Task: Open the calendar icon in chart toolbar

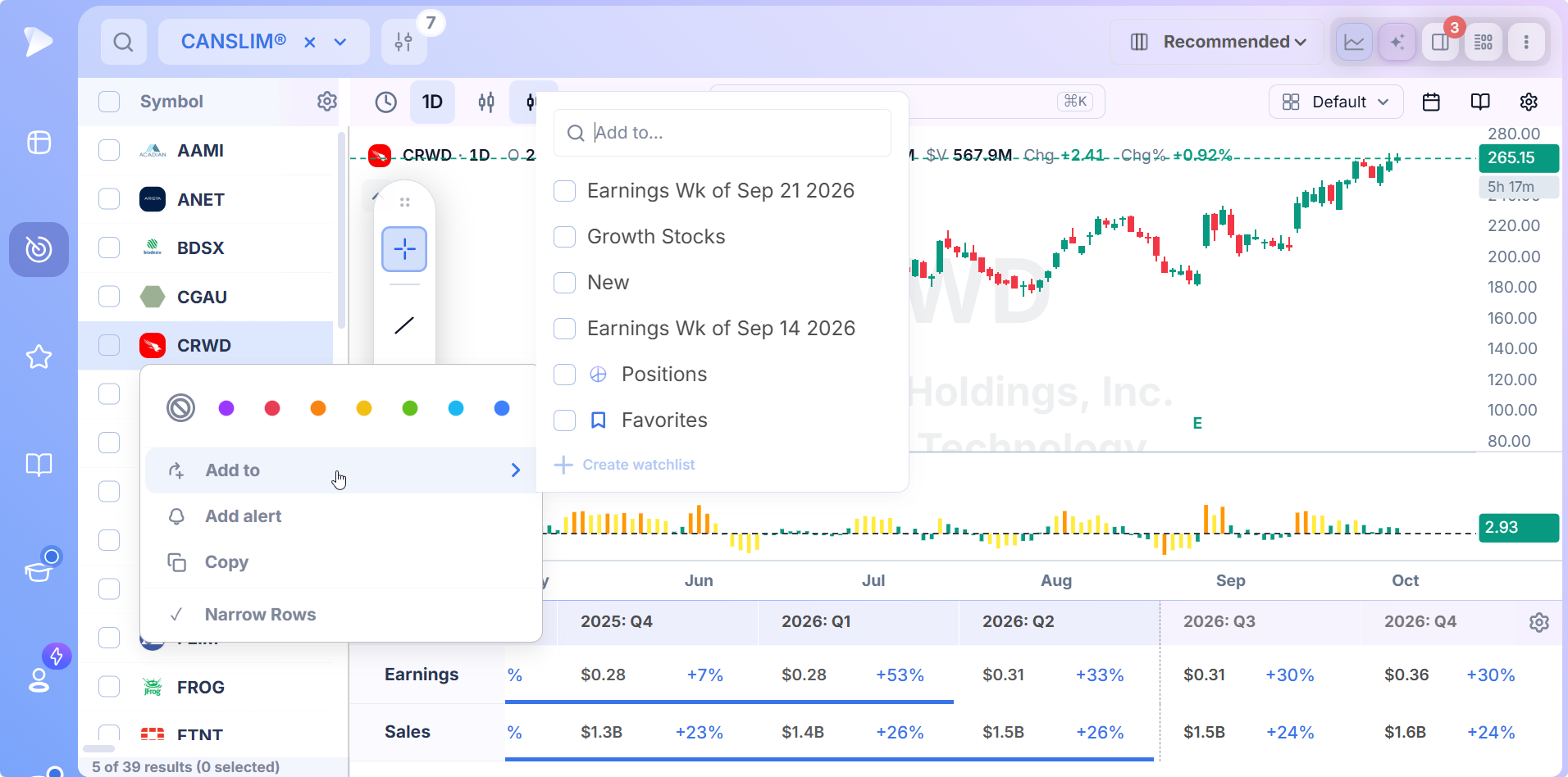Action: tap(1431, 102)
